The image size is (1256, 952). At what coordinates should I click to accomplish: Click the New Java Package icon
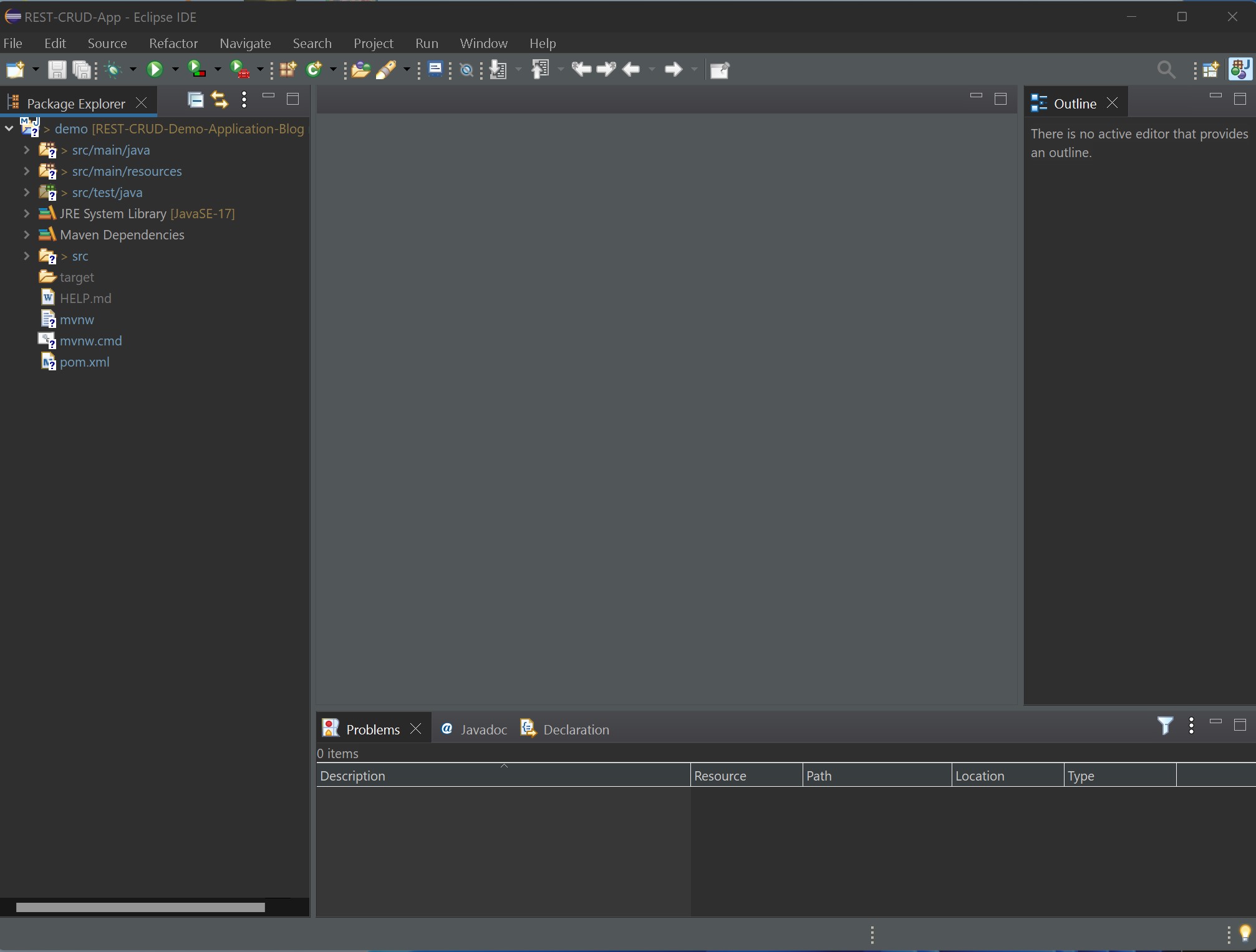[287, 70]
